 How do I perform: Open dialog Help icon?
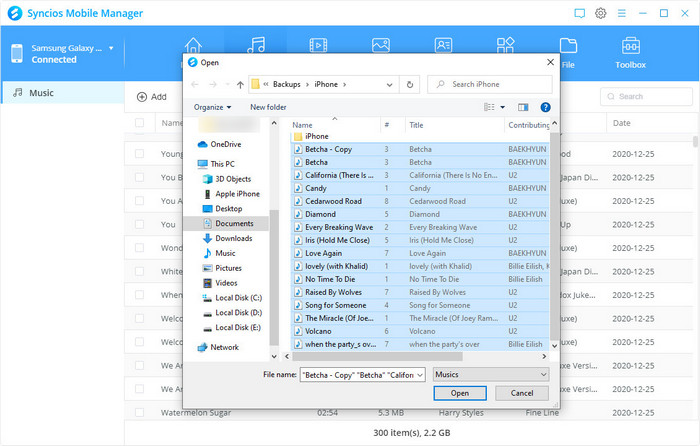[x=545, y=107]
